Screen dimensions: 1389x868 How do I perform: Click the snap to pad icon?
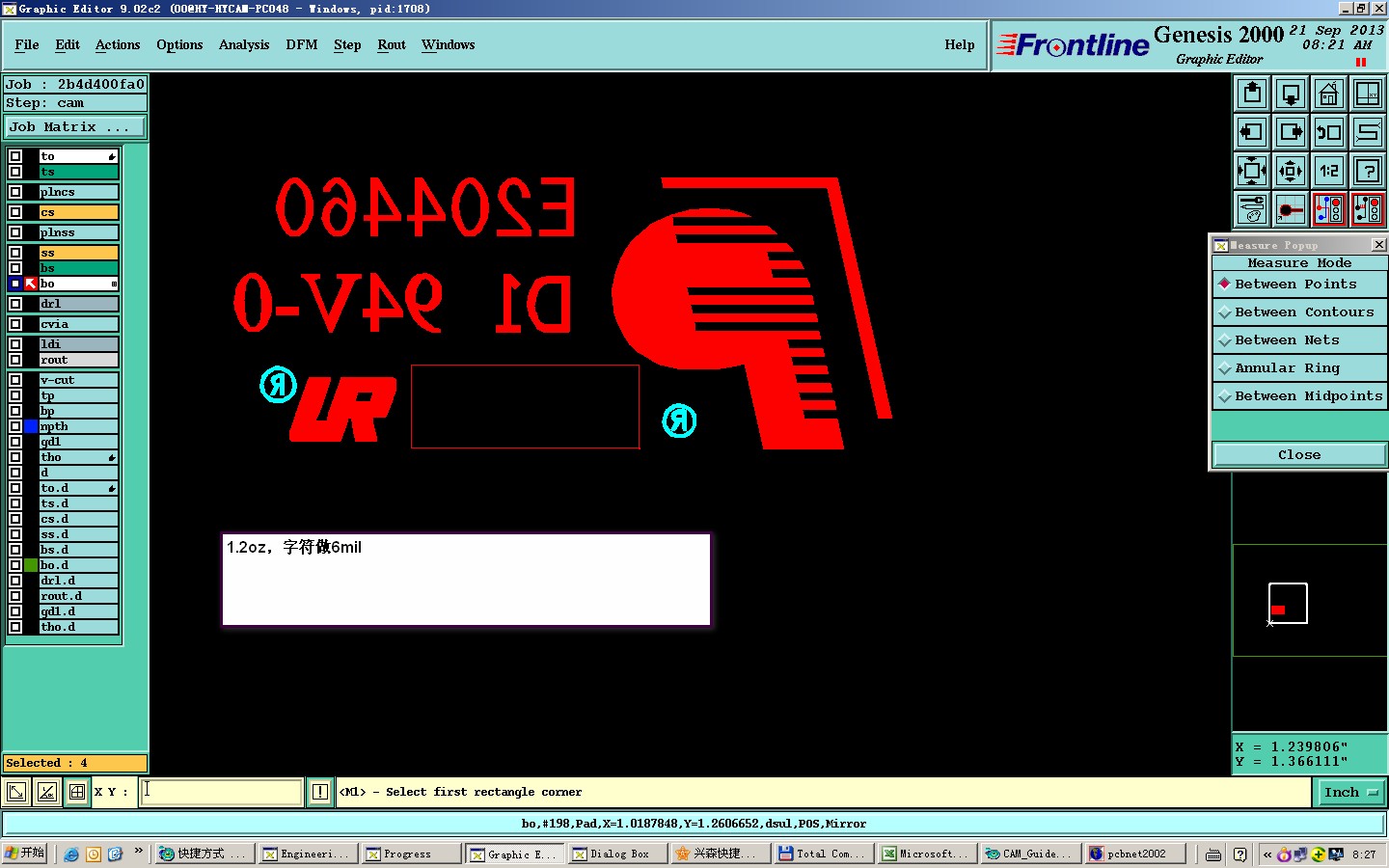[1291, 209]
